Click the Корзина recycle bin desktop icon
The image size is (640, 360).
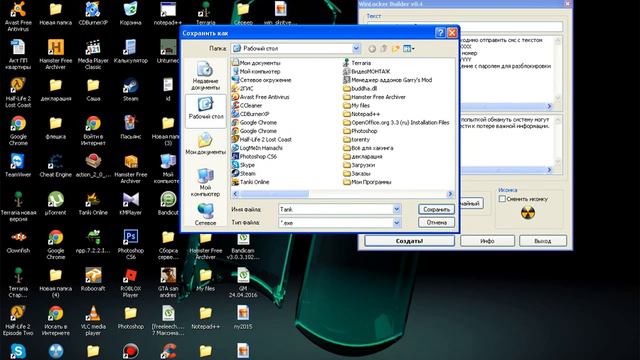point(131,13)
